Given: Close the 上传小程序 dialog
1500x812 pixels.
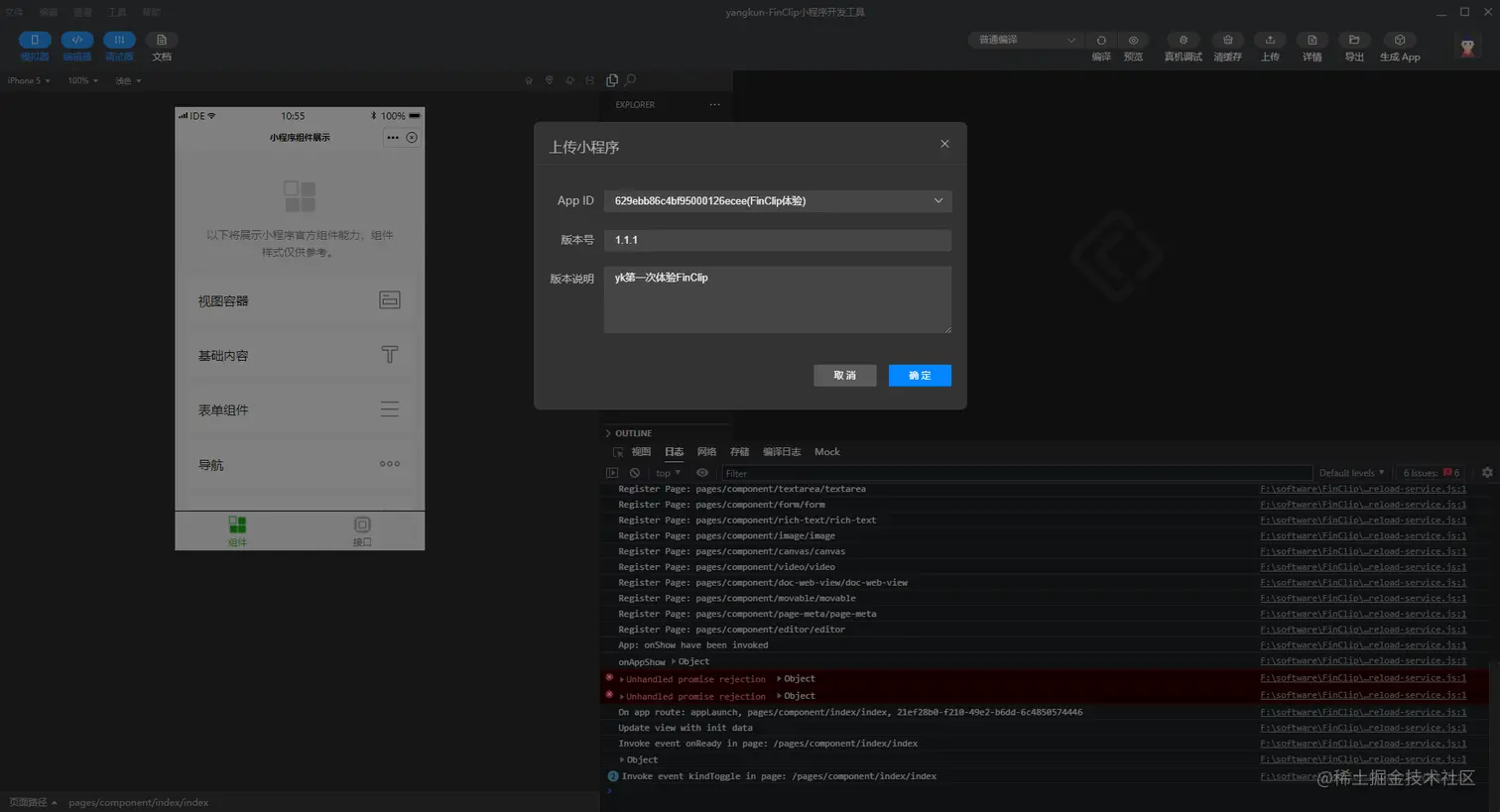Looking at the screenshot, I should [x=944, y=144].
